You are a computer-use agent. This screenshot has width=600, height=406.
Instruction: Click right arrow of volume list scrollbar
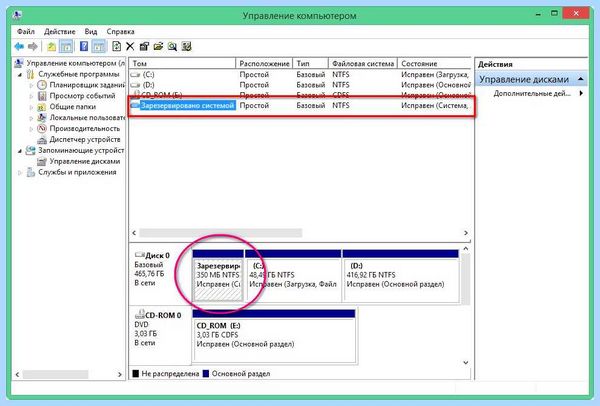coord(466,233)
